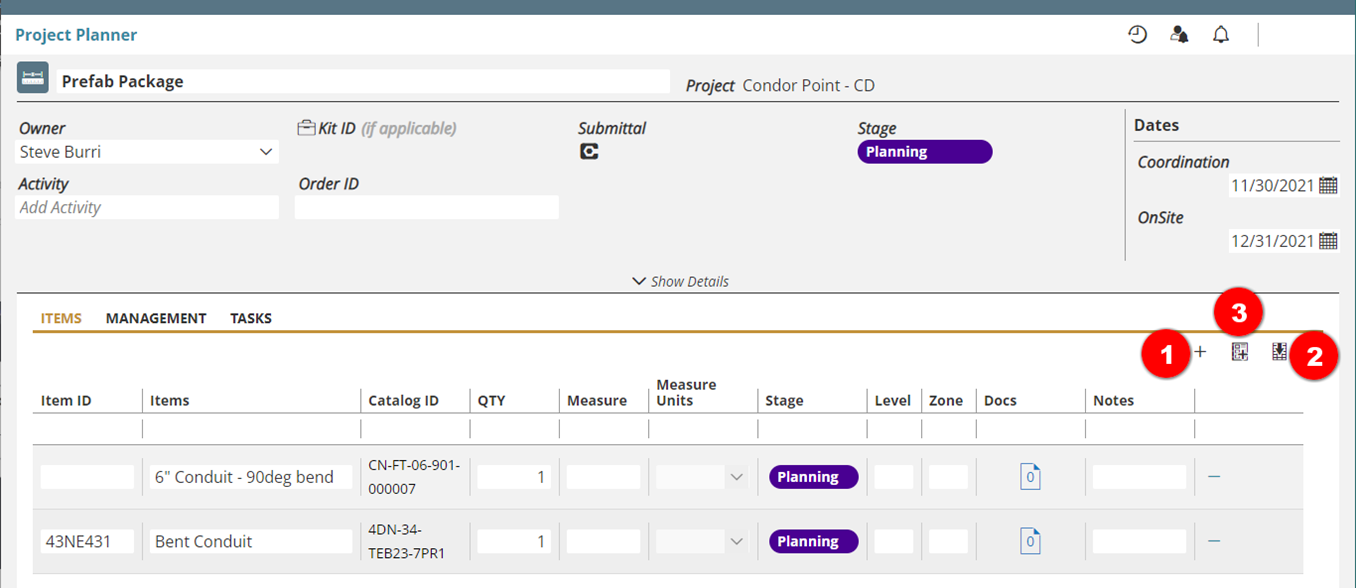Switch to the MANAGEMENT tab
The image size is (1356, 588).
click(156, 318)
